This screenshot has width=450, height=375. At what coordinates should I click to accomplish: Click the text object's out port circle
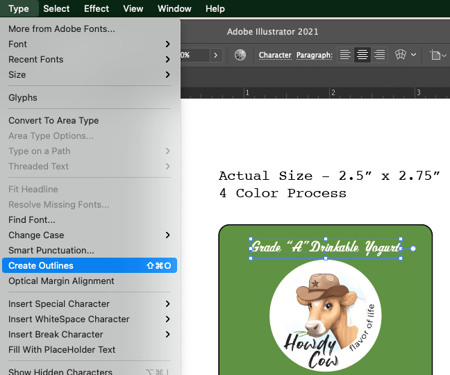click(413, 249)
